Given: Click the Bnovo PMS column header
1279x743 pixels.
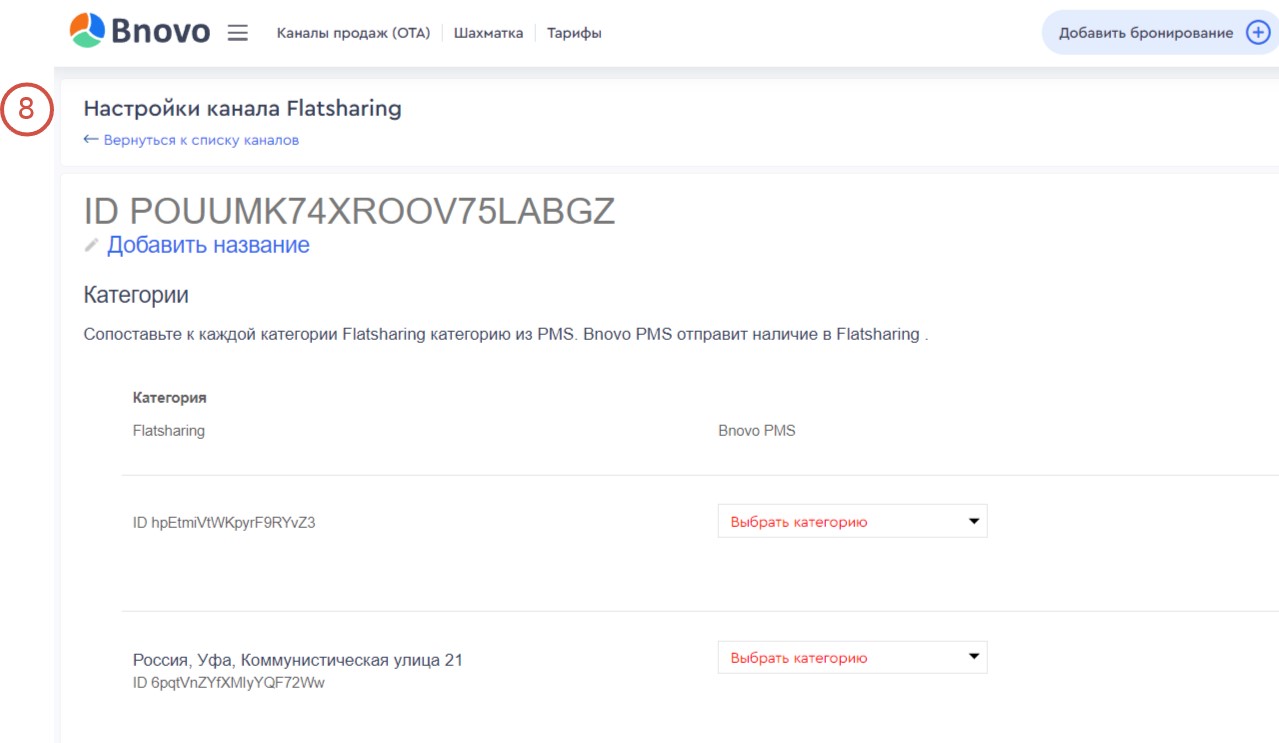Looking at the screenshot, I should click(756, 431).
